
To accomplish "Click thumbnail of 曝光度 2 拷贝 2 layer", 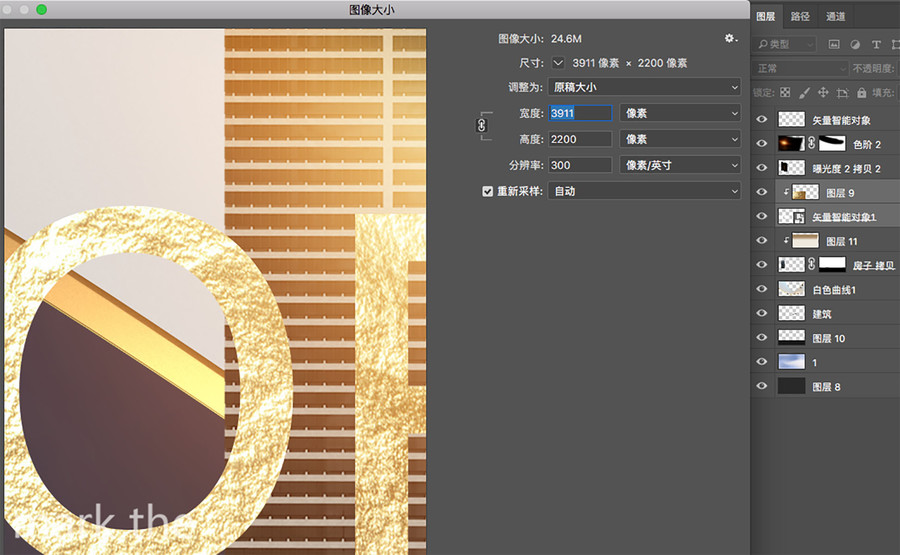I will [x=792, y=168].
